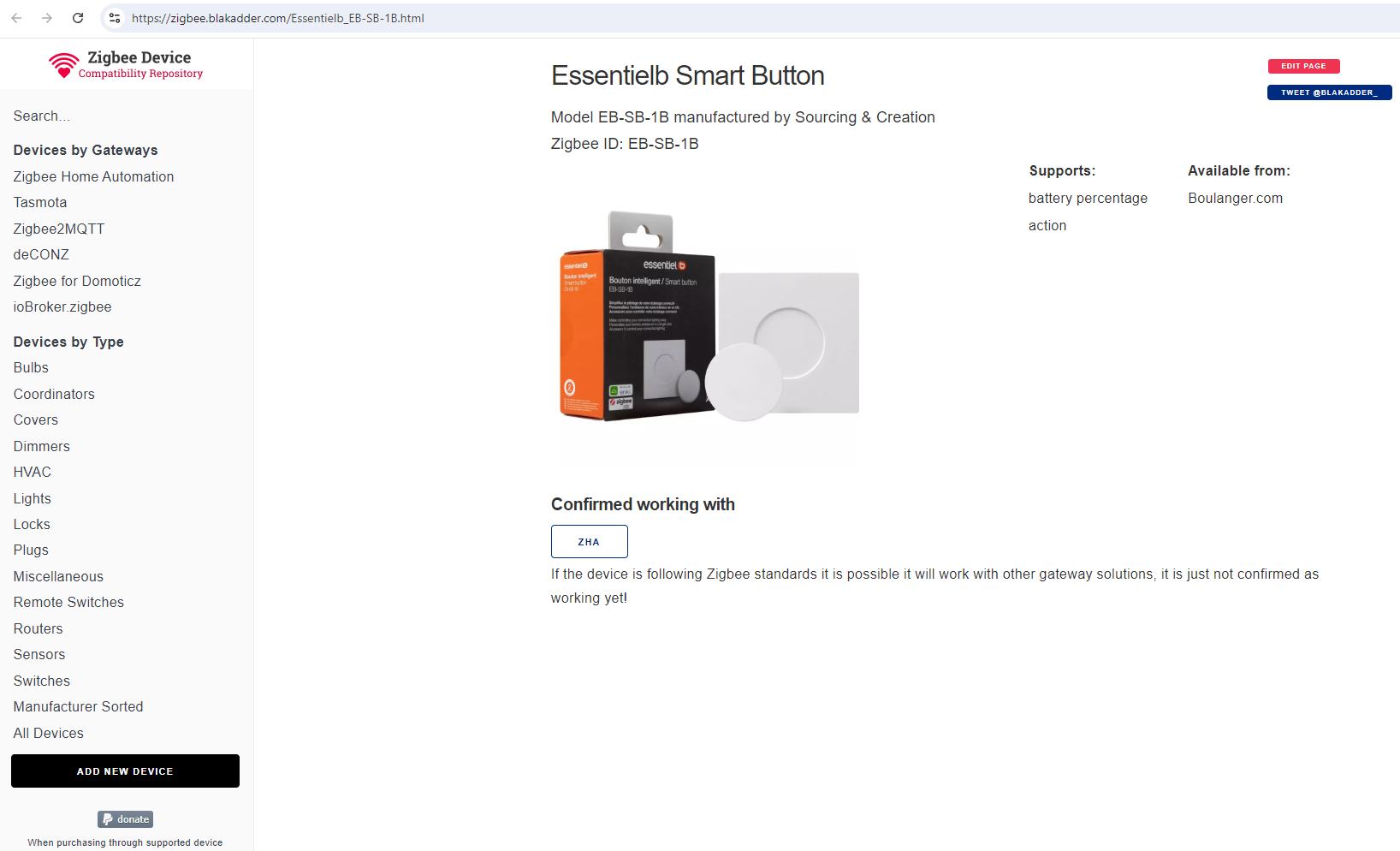Click the Essentielb Smart Button heading
This screenshot has width=1400, height=851.
point(687,75)
